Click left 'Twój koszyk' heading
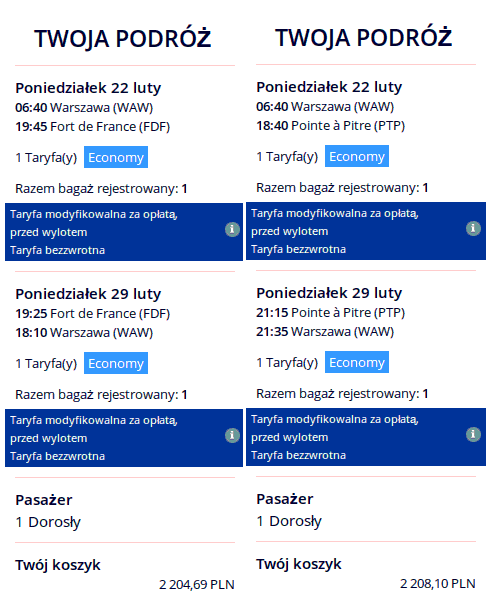This screenshot has height=597, width=488. pos(58,565)
